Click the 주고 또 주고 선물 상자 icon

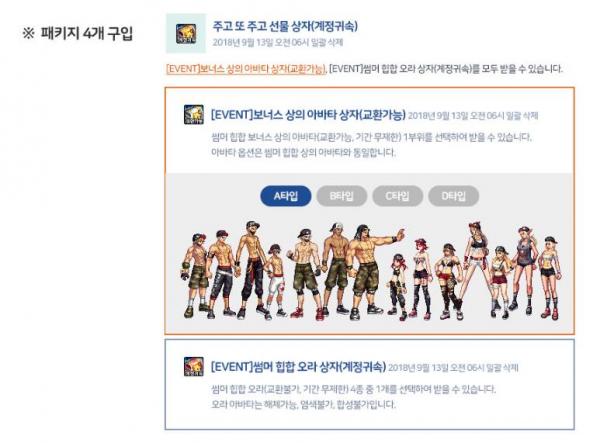(186, 34)
